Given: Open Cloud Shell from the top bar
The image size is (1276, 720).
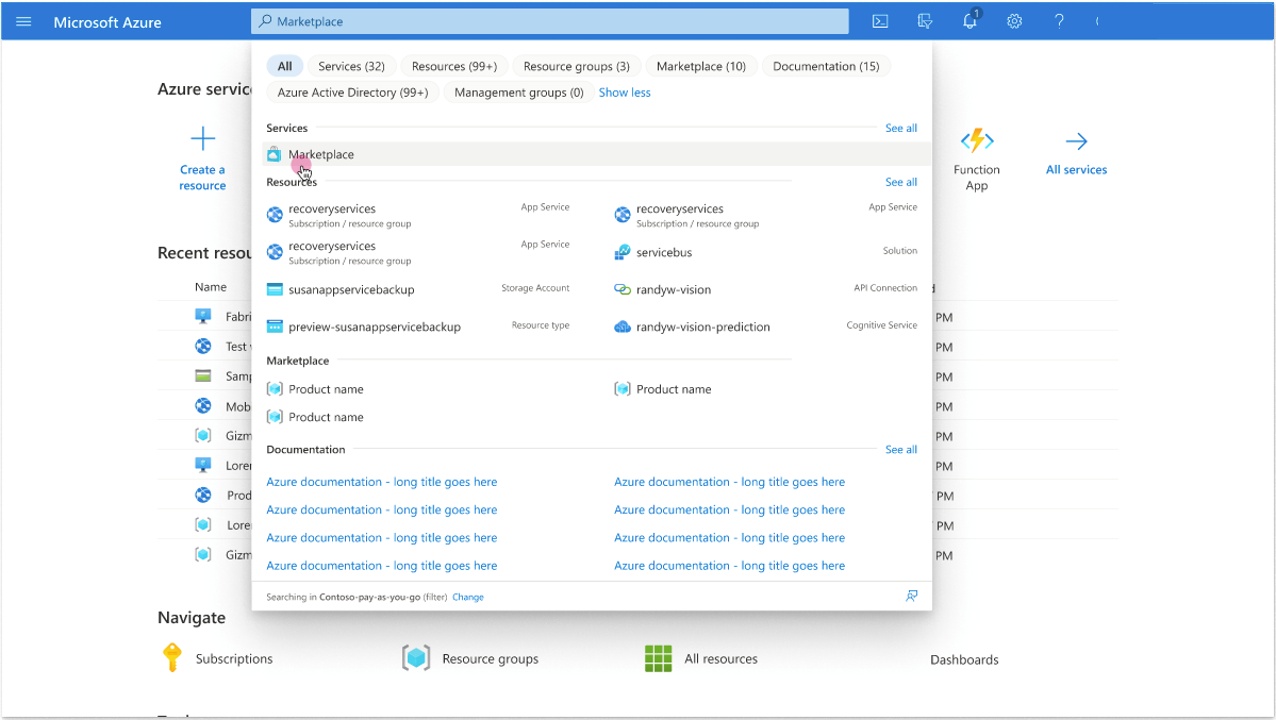Looking at the screenshot, I should [x=879, y=20].
